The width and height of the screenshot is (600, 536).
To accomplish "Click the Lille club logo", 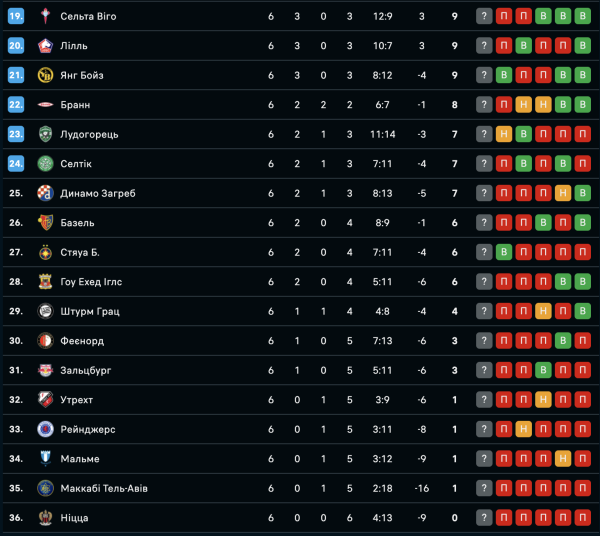I will click(45, 46).
